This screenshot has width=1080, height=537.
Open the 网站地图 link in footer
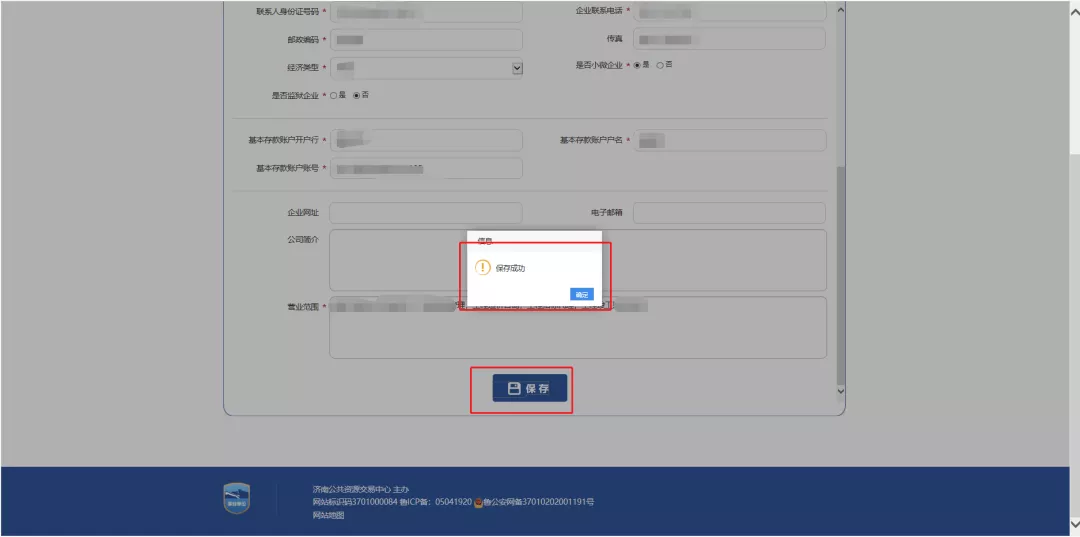click(x=328, y=515)
